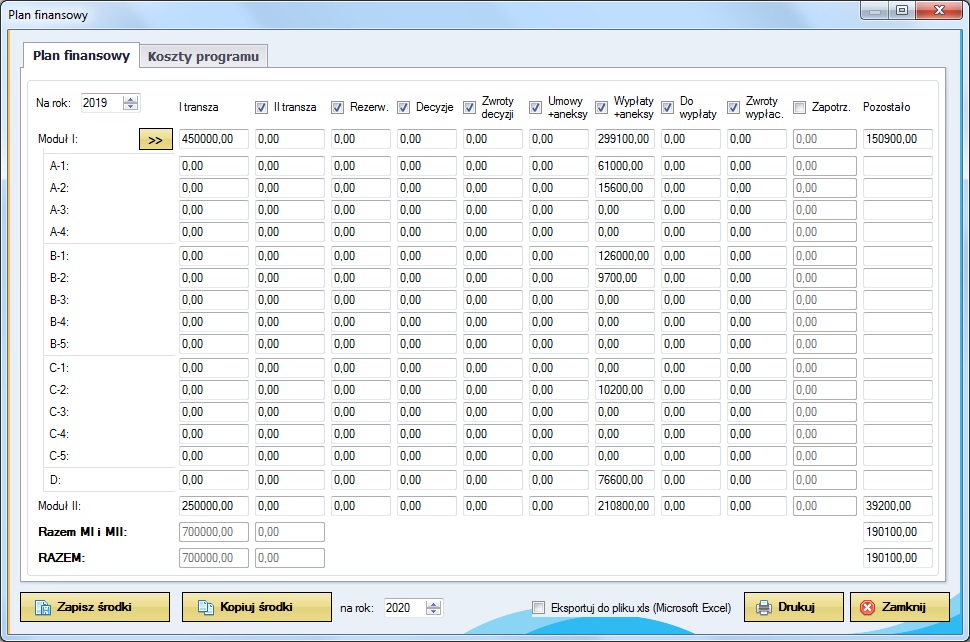This screenshot has width=970, height=642.
Task: Click RAZEM row I transza field 700000,00
Action: (213, 558)
